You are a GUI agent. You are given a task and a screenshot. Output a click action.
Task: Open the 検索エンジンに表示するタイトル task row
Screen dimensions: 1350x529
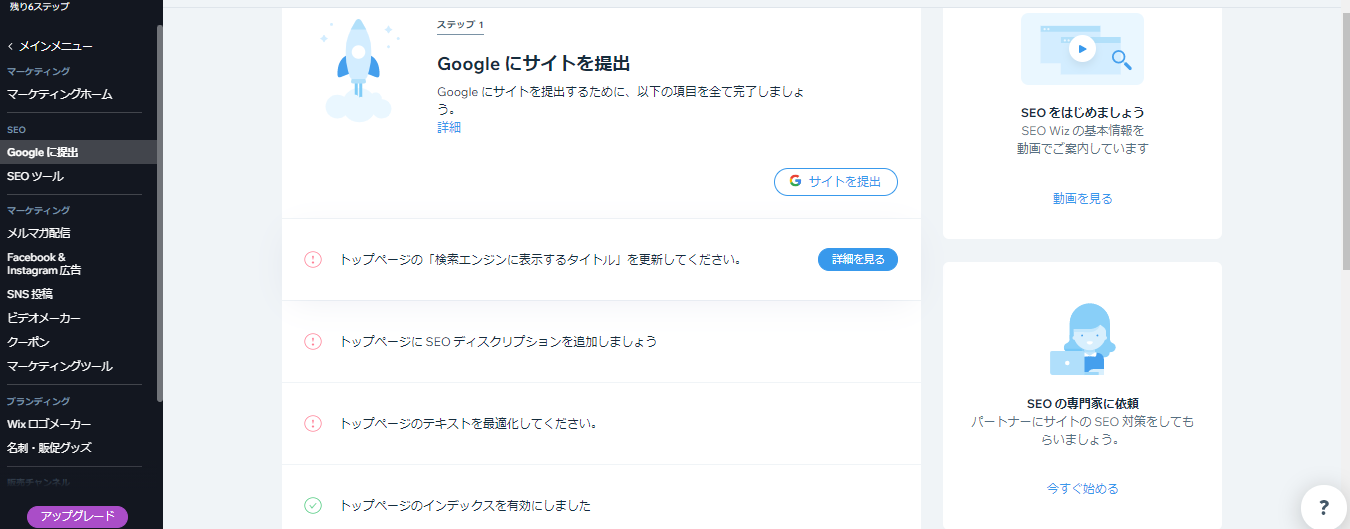pos(601,260)
